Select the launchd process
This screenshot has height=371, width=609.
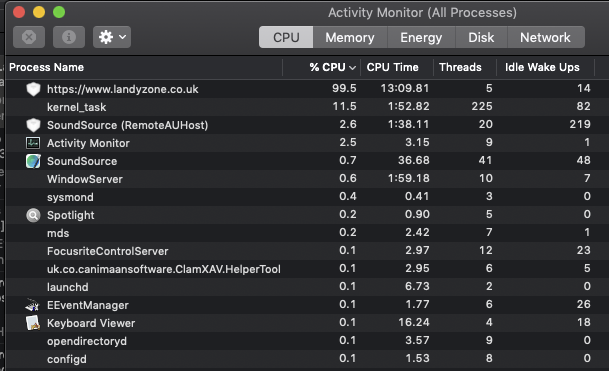pos(68,287)
